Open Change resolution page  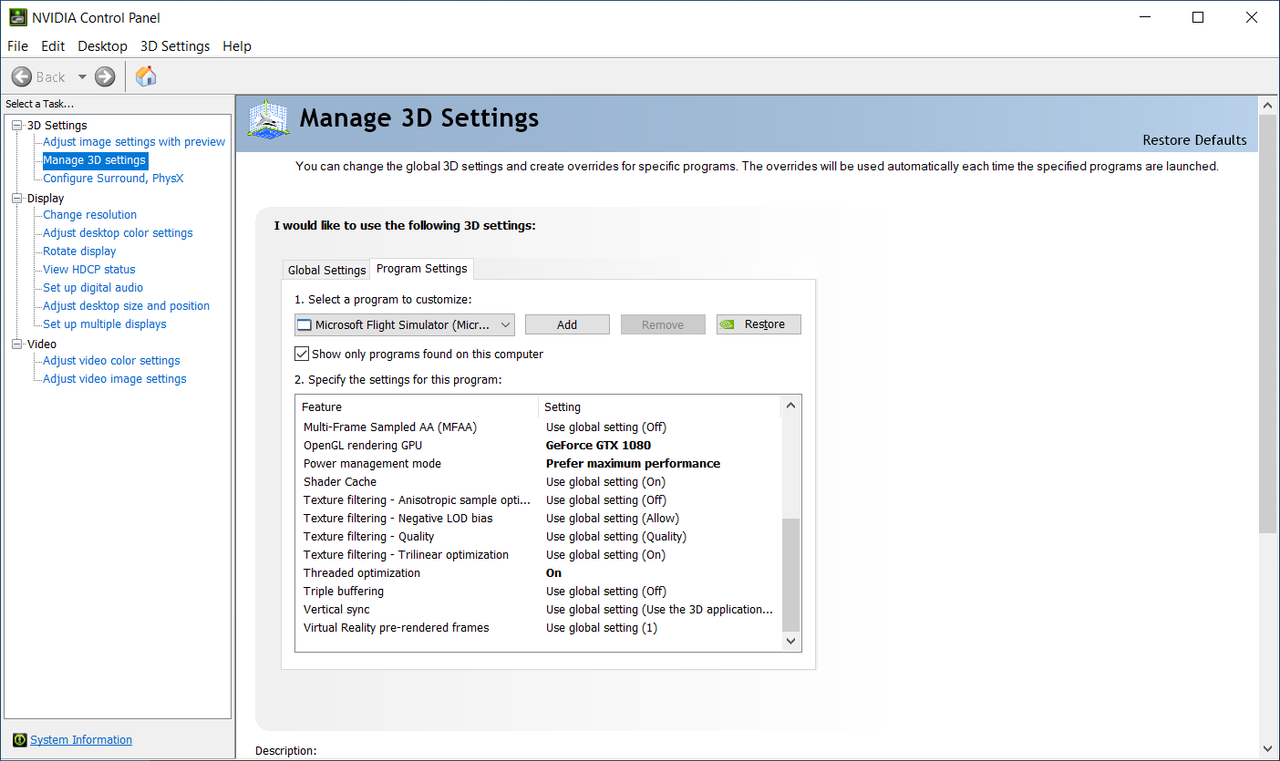tap(90, 215)
